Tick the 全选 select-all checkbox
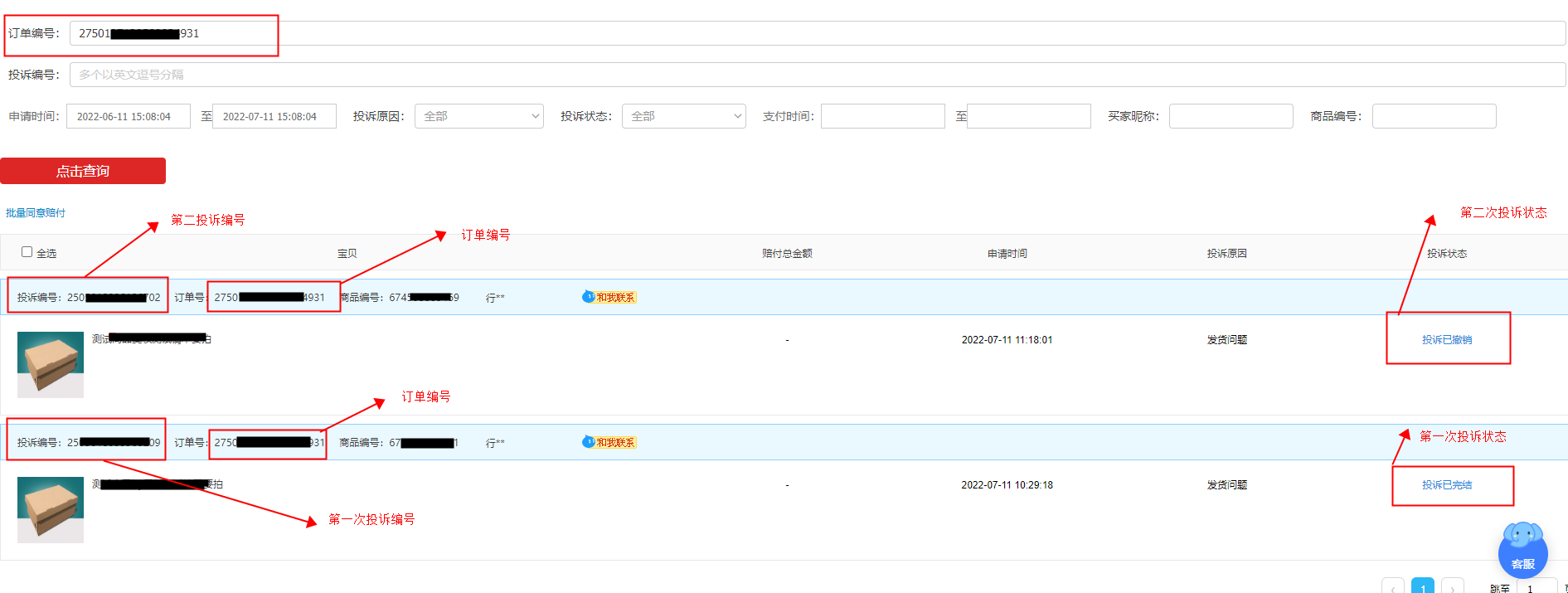This screenshot has width=1568, height=593. point(27,252)
